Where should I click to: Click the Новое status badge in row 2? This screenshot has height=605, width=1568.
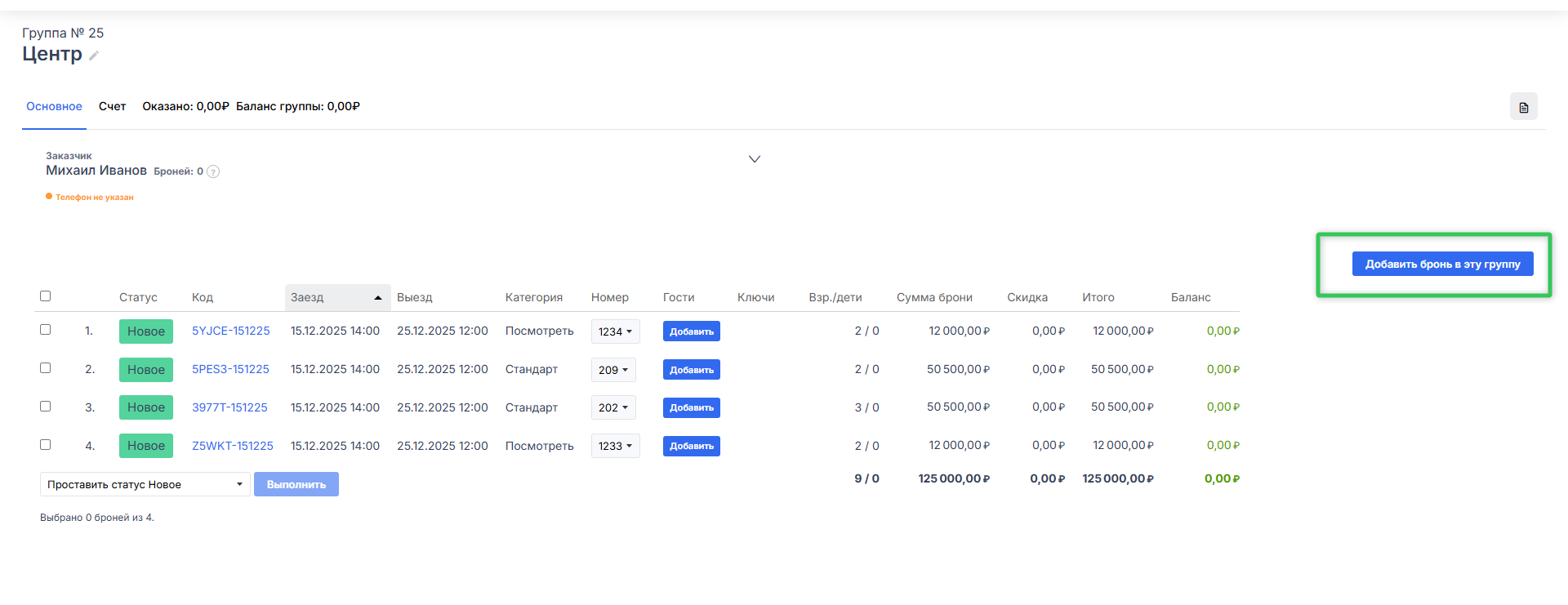tap(146, 370)
